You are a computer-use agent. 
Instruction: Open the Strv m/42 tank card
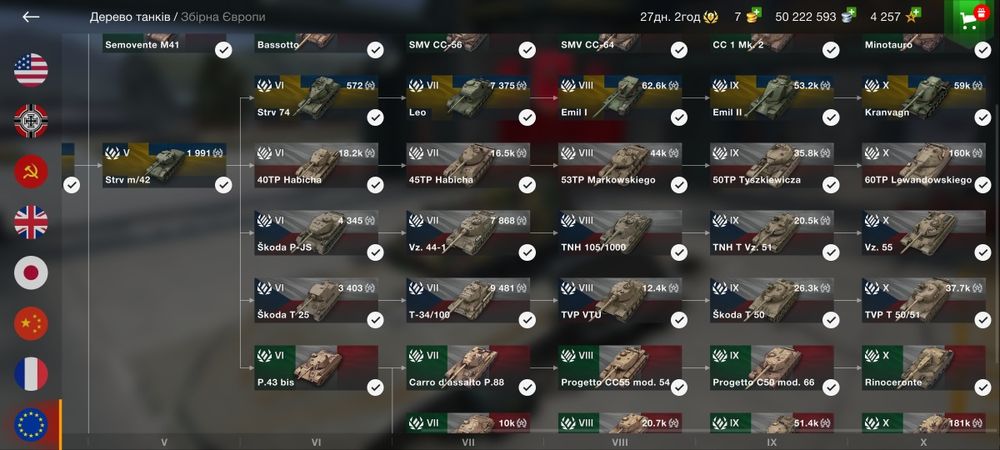pyautogui.click(x=164, y=165)
